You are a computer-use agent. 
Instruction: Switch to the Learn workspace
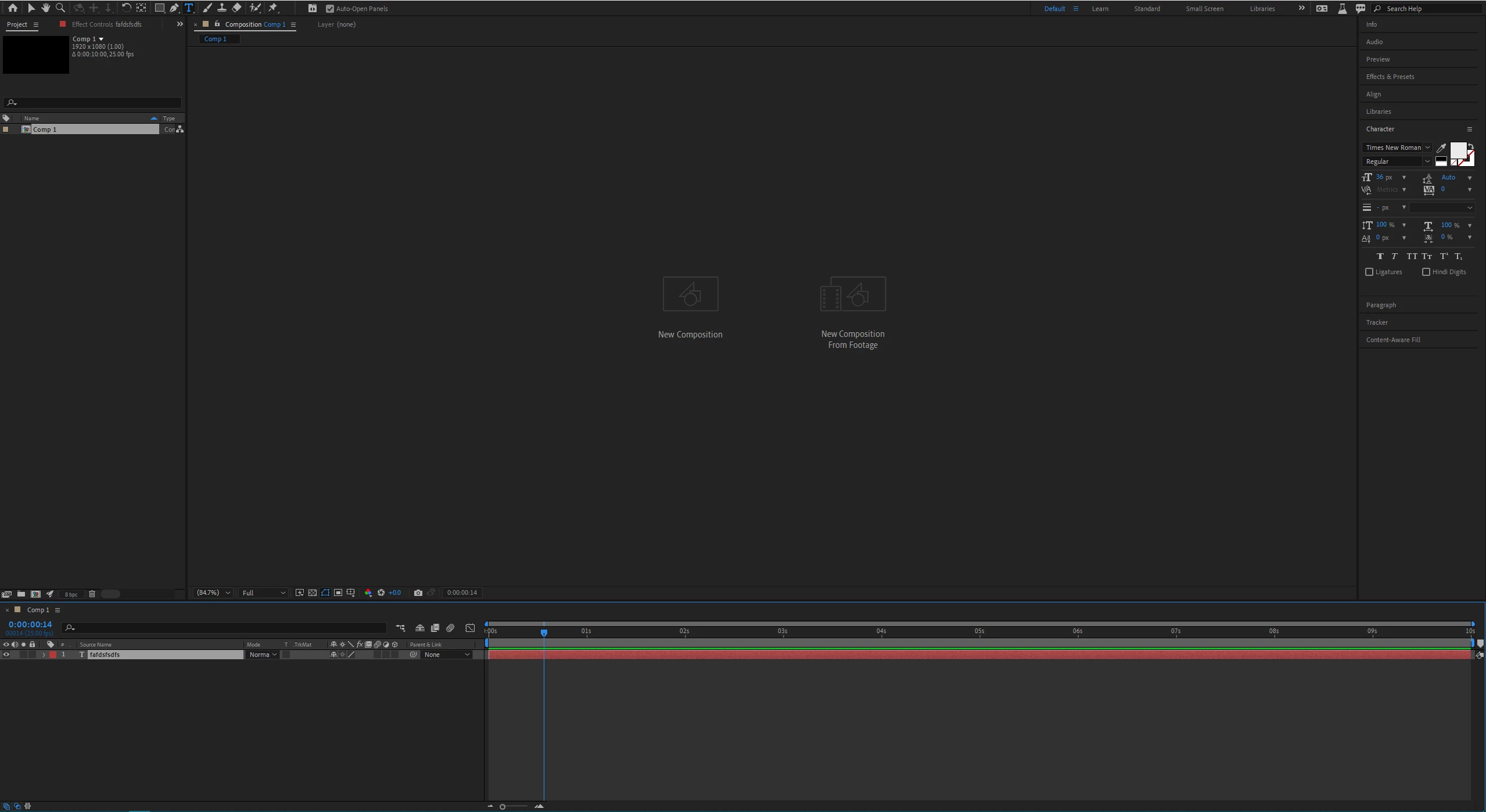point(1100,9)
